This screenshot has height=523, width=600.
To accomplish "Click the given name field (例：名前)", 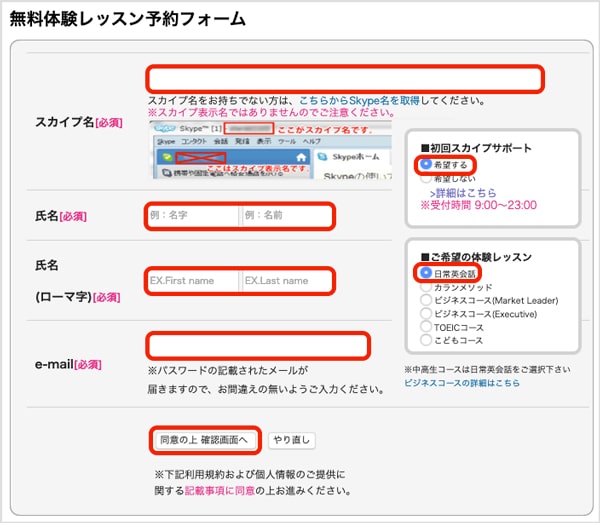I will [286, 215].
